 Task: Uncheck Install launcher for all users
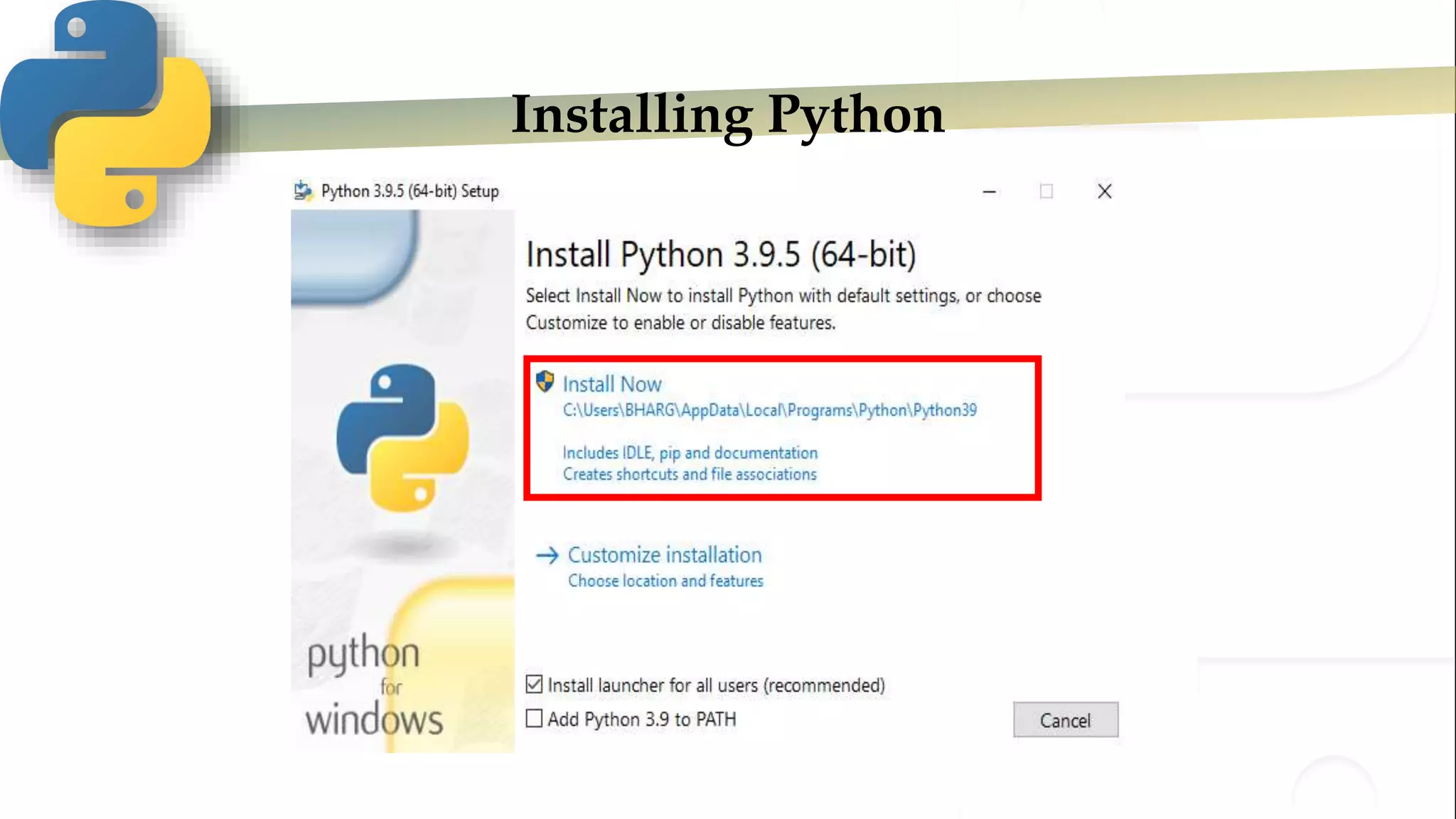pos(534,685)
